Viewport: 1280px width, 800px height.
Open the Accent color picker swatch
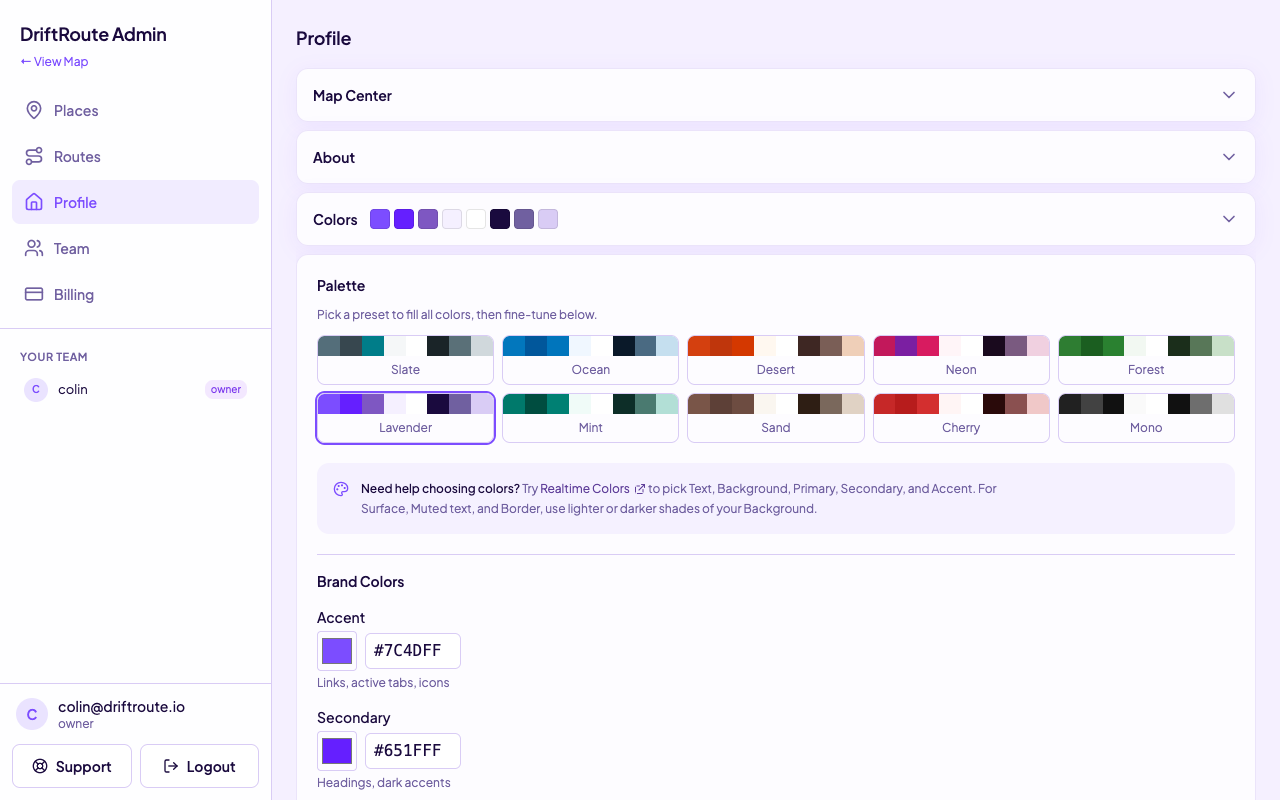tap(337, 651)
